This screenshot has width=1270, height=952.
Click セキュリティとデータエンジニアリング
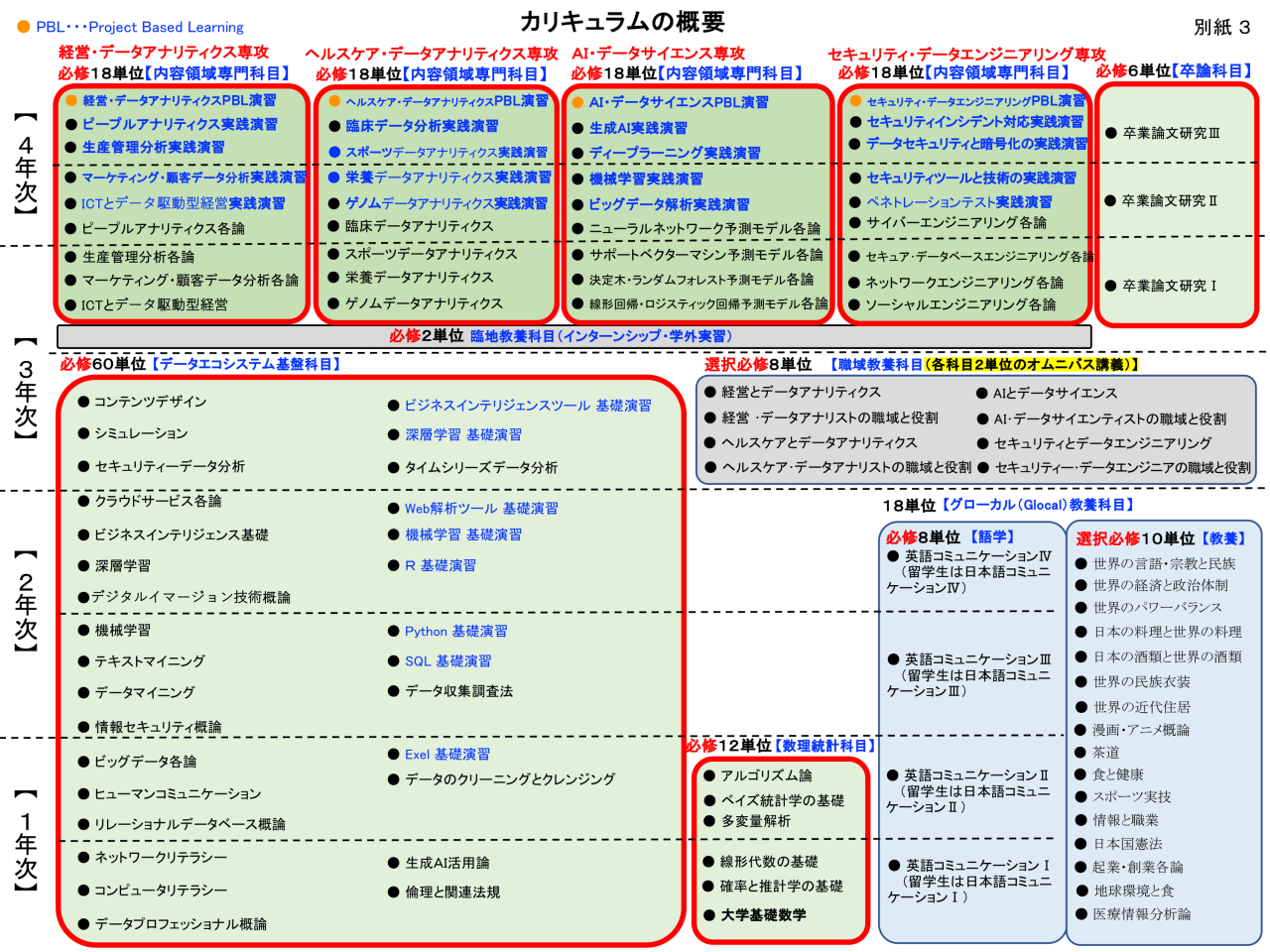tap(1102, 443)
